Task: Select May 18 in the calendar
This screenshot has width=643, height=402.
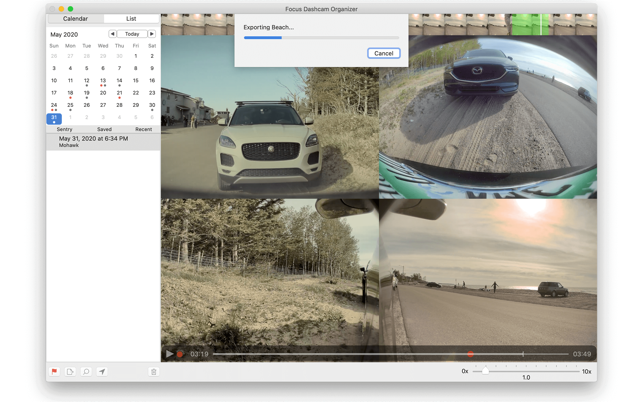Action: pyautogui.click(x=70, y=93)
